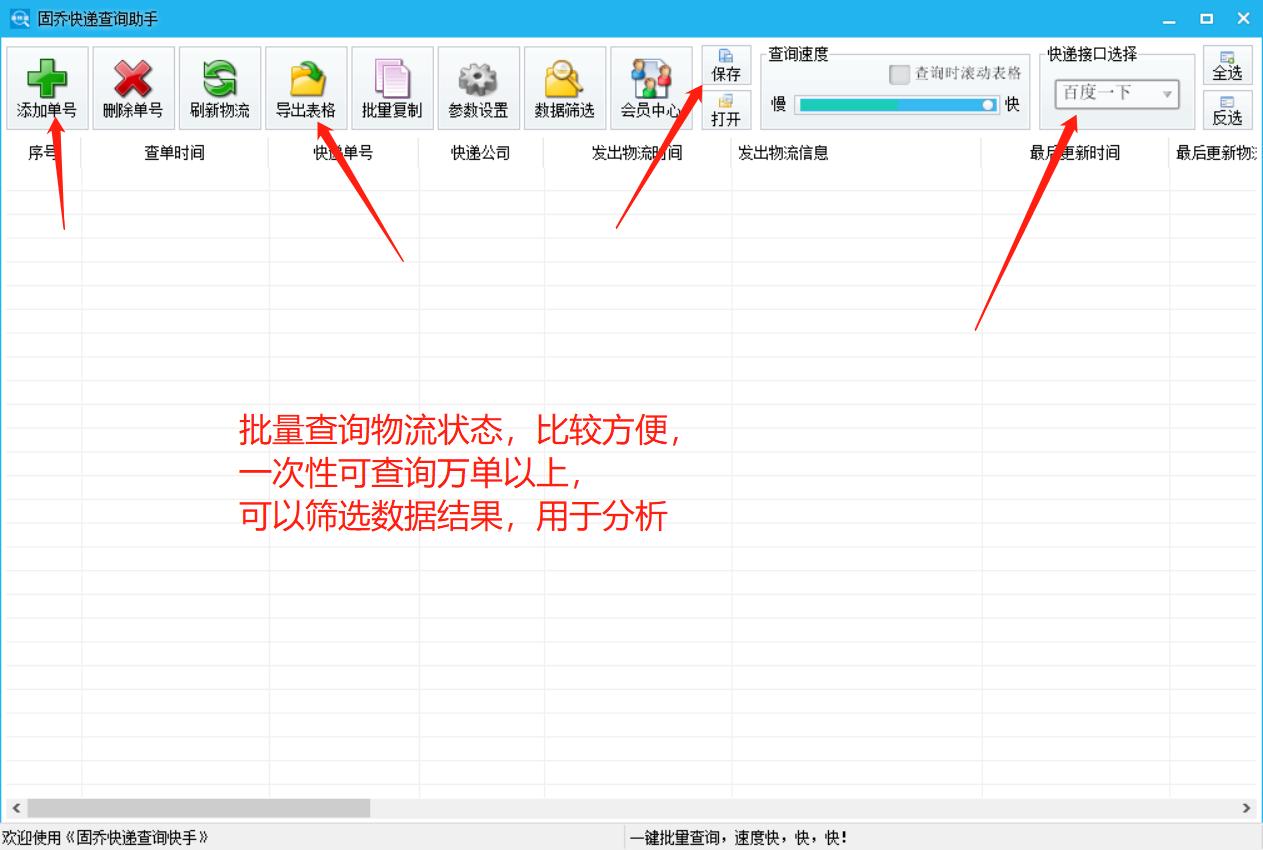Click the 保存 save icon

coord(726,62)
